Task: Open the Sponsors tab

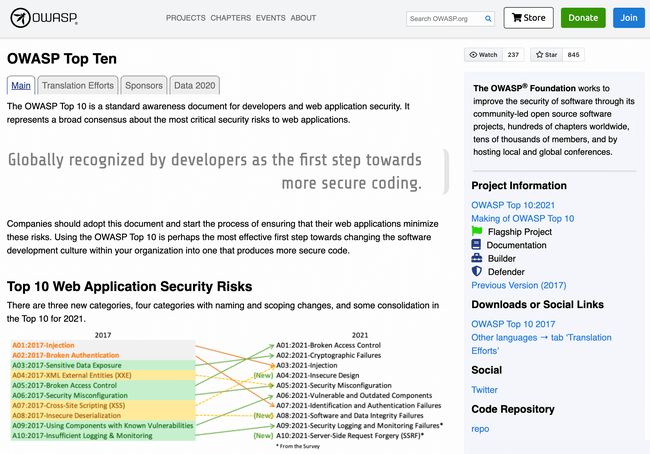Action: click(144, 85)
